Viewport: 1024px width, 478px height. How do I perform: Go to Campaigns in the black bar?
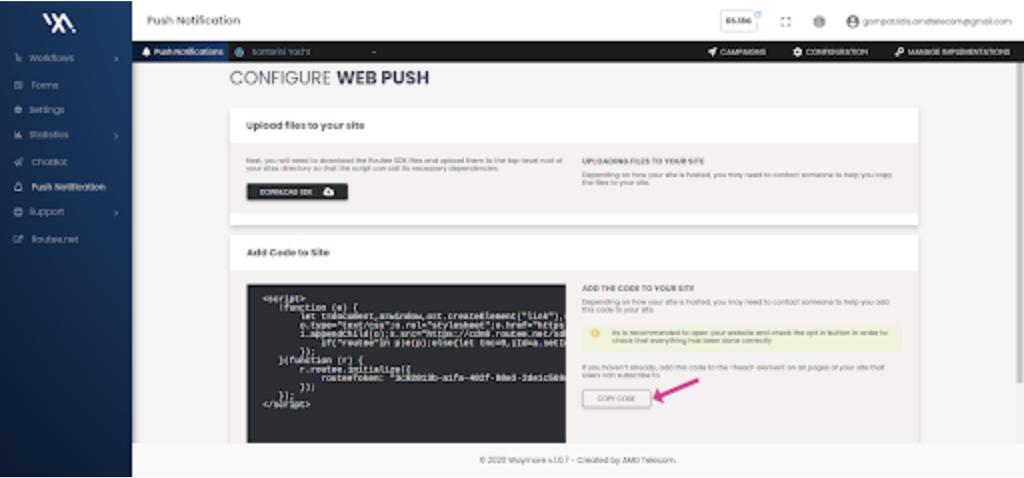coord(737,52)
